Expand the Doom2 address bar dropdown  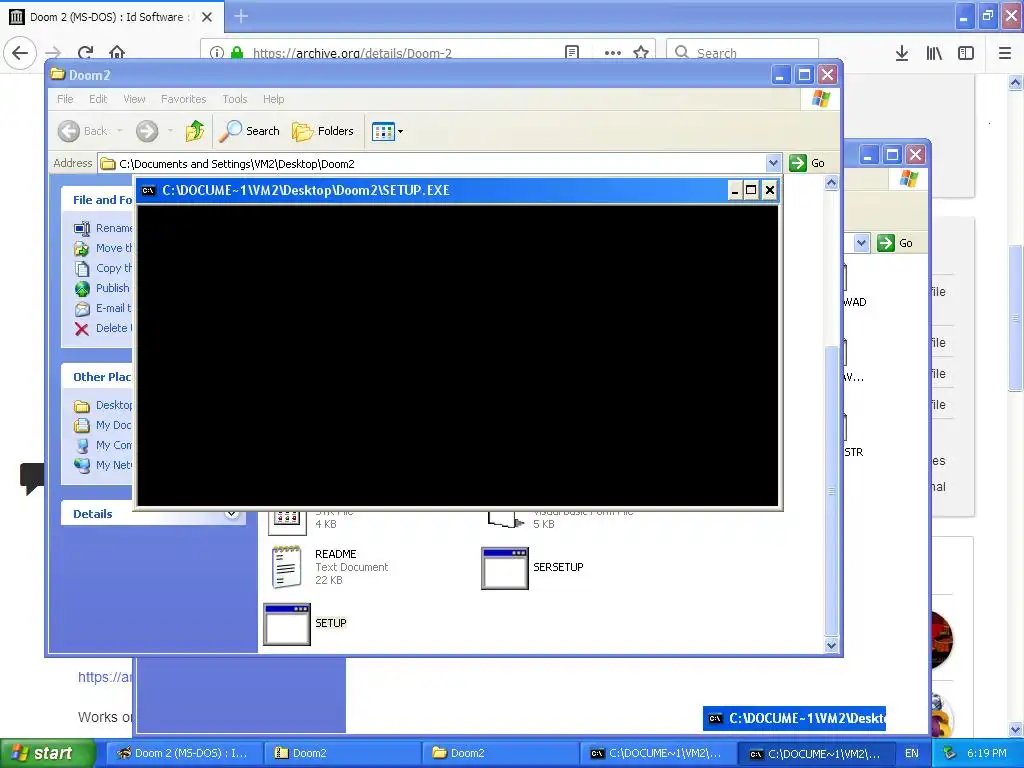coord(773,163)
